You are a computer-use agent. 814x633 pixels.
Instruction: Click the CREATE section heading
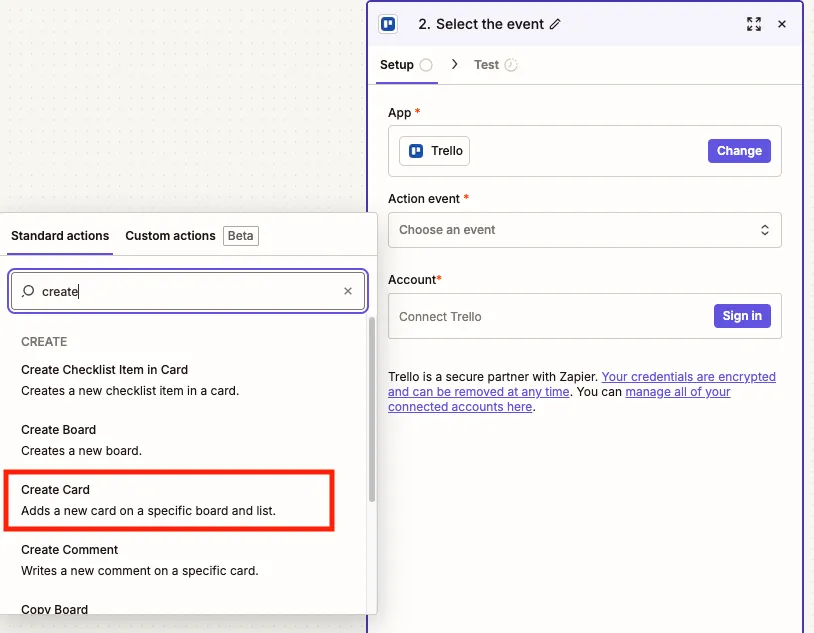coord(44,342)
